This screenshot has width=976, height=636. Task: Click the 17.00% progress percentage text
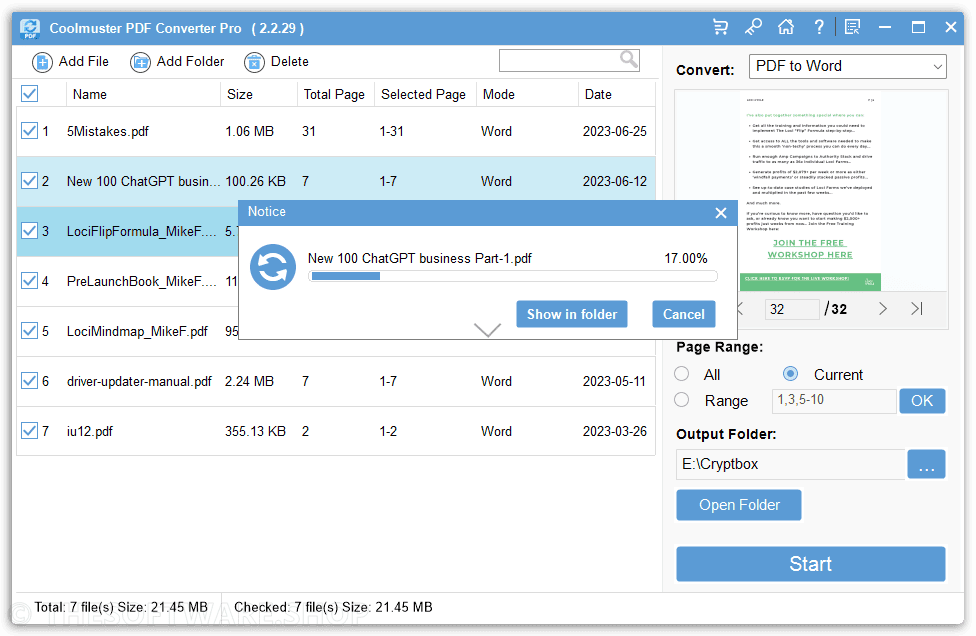pos(686,258)
